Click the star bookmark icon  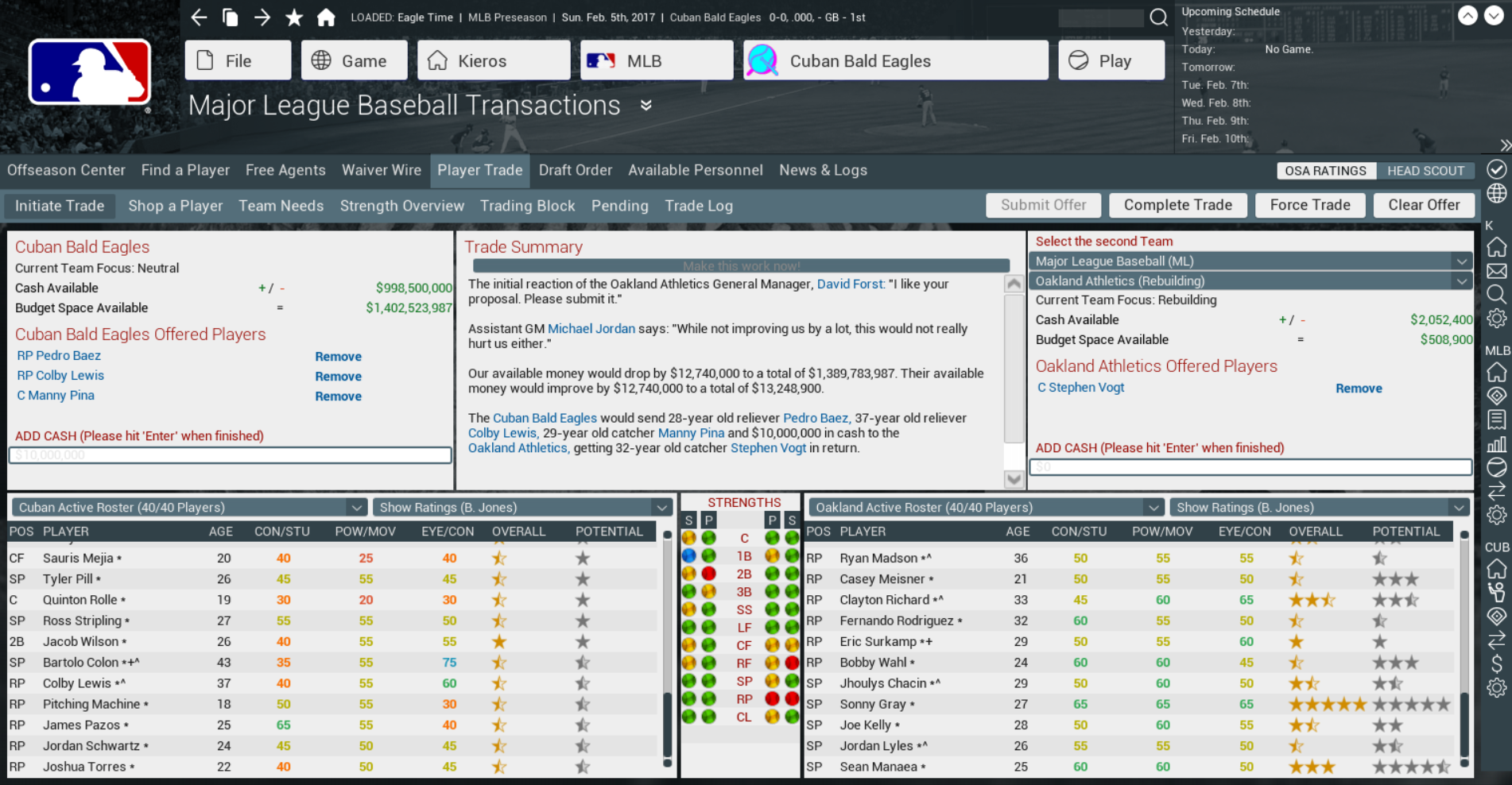294,17
